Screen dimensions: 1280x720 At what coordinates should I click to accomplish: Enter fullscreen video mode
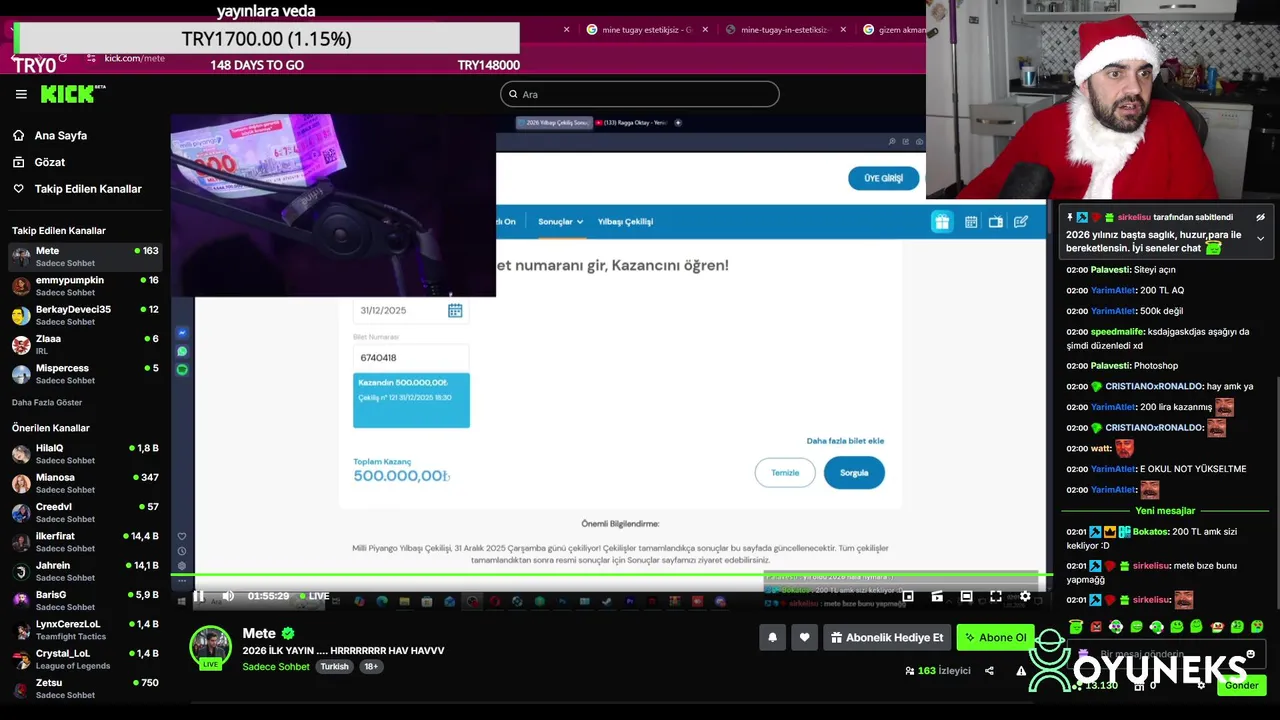996,596
